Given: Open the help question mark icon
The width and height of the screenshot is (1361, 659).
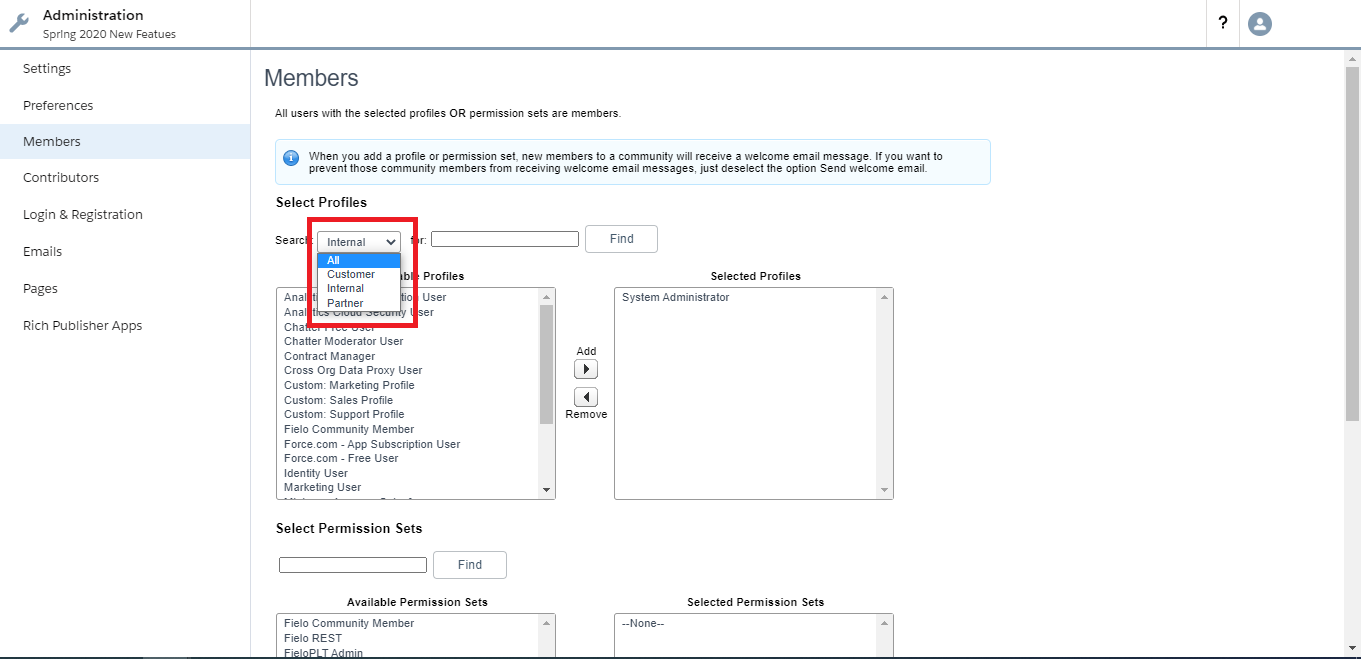Looking at the screenshot, I should click(x=1222, y=23).
